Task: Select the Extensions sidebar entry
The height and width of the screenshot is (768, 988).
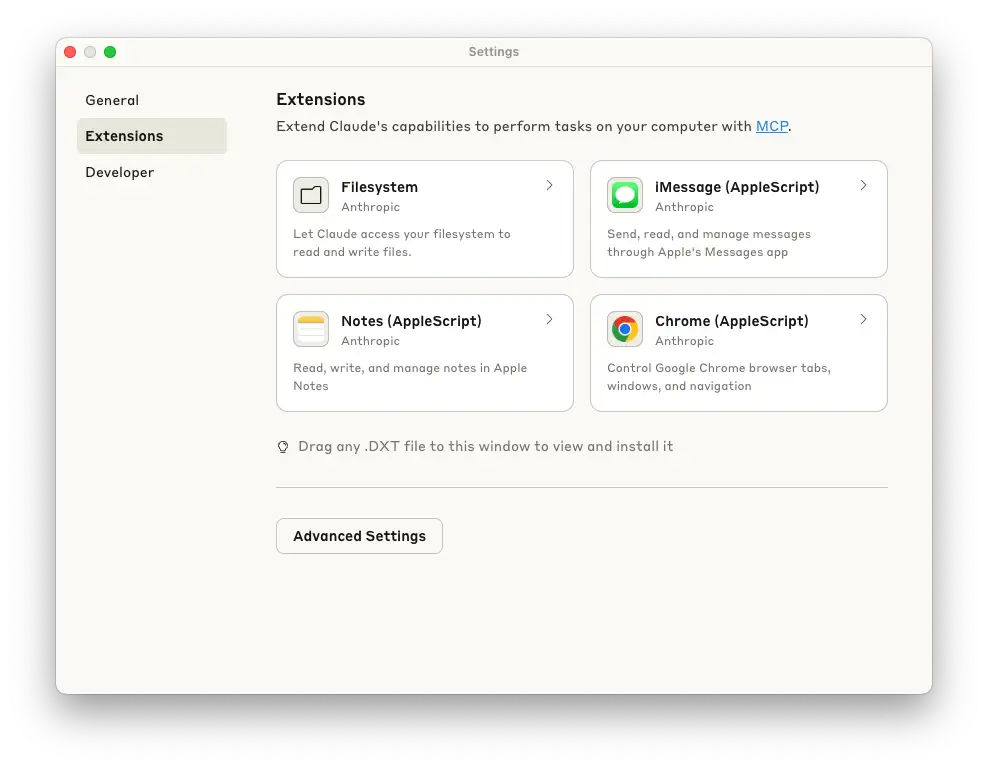Action: pyautogui.click(x=124, y=136)
